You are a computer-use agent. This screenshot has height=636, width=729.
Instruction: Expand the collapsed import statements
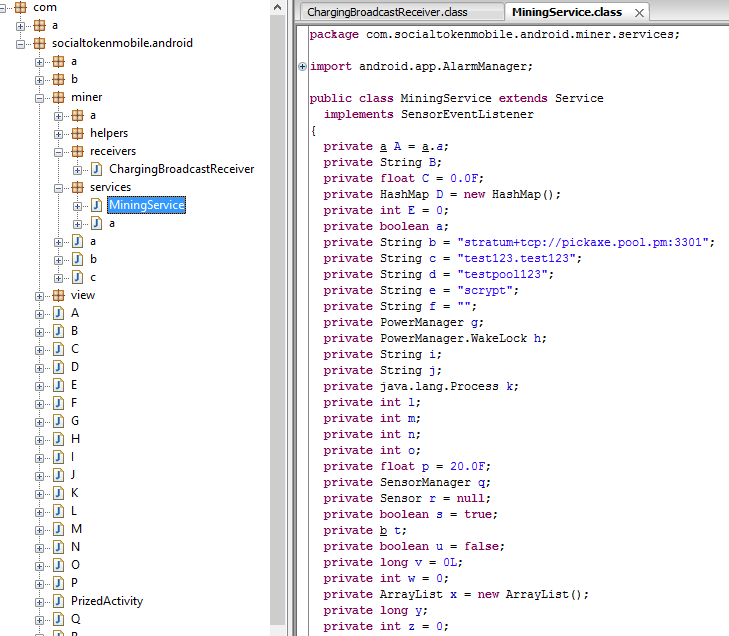point(302,66)
